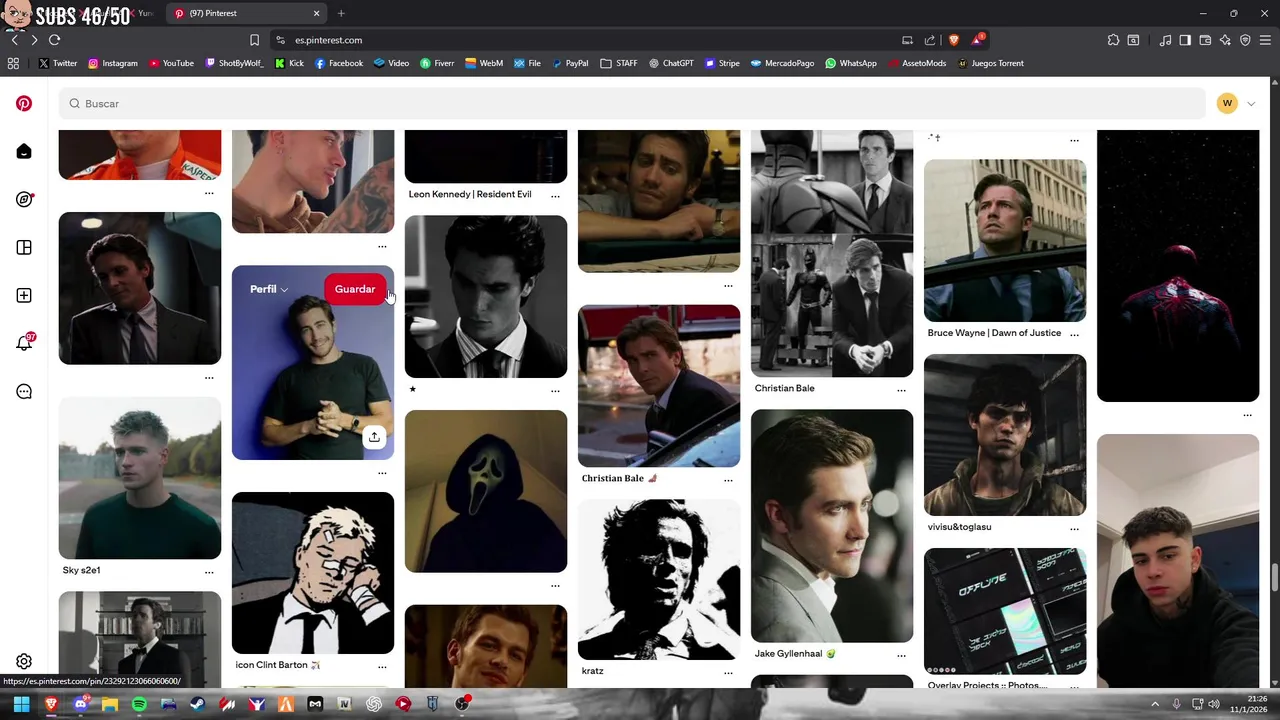
Task: Expand the account menu chevron
Action: point(1250,104)
